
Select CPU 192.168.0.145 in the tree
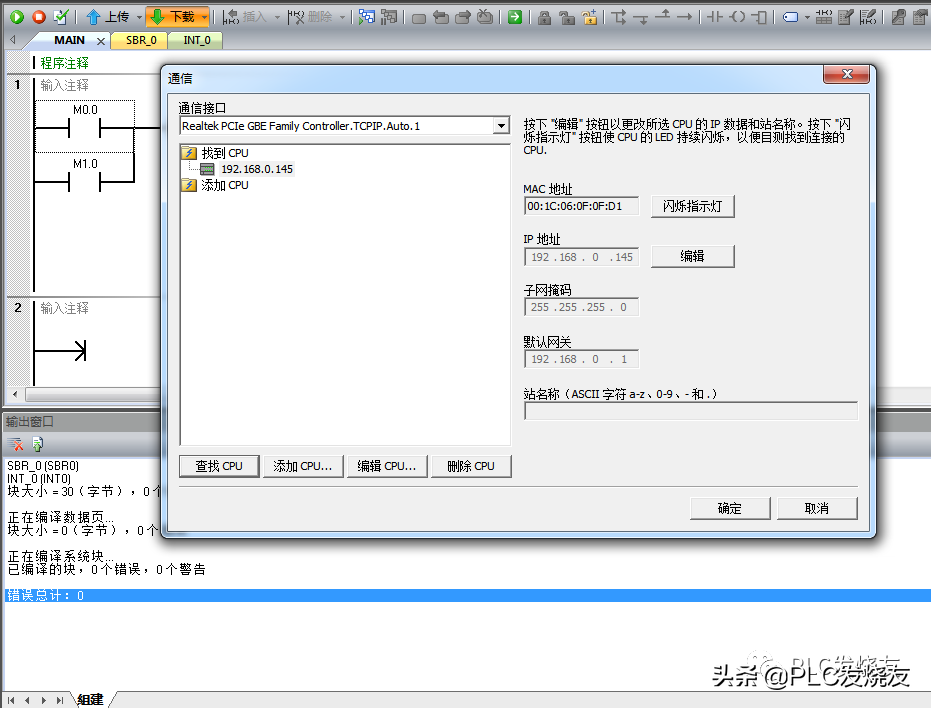(257, 169)
